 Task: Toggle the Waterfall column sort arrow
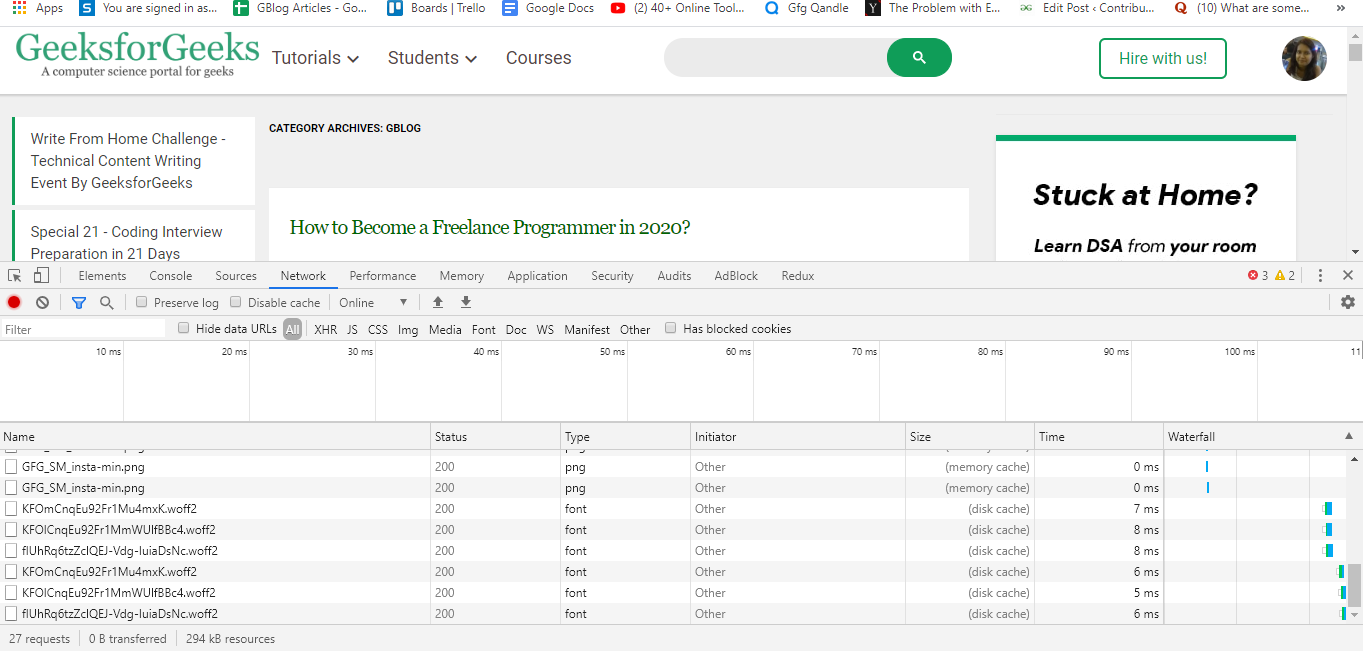1348,437
